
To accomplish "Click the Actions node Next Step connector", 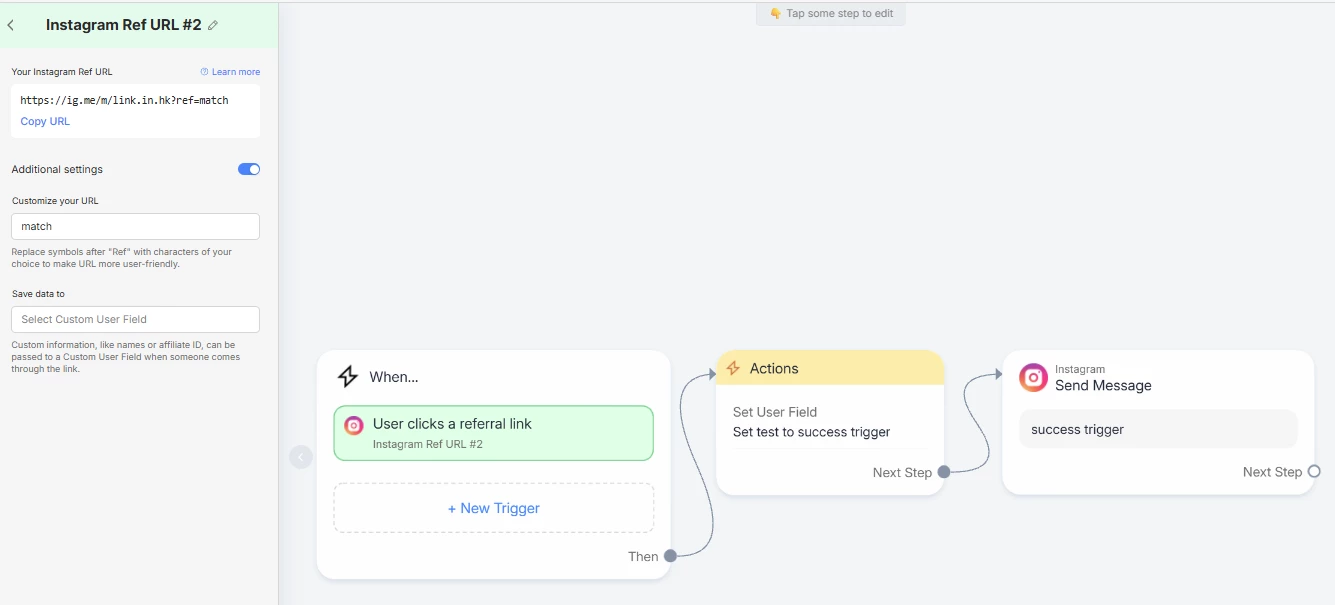I will 943,472.
